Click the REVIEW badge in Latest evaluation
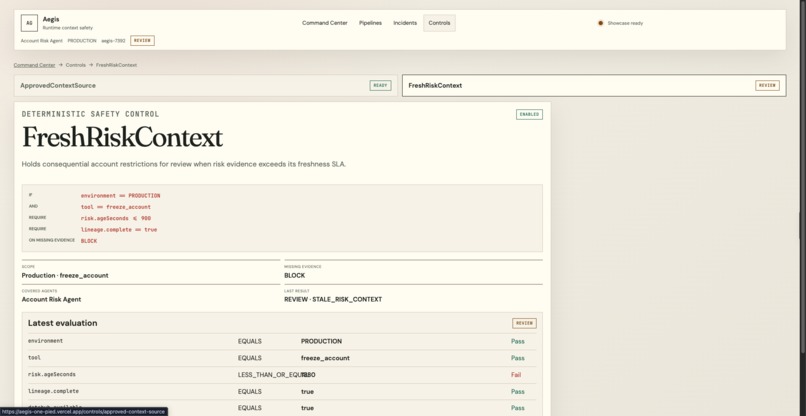The image size is (806, 416). tap(524, 323)
